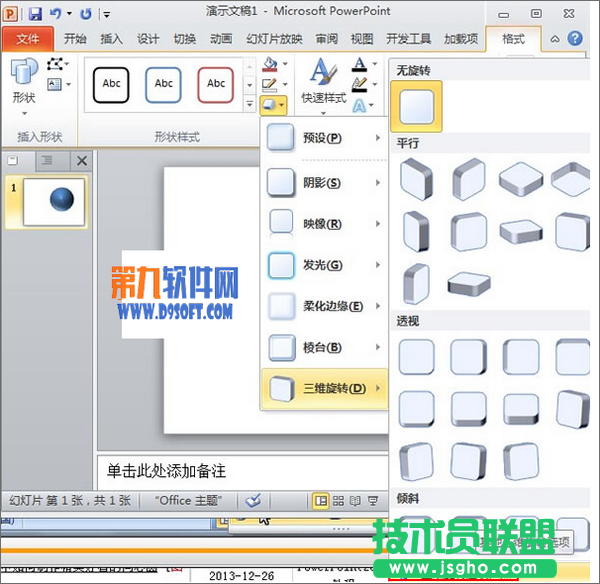
Task: Click the shape outline pencil icon
Action: [x=269, y=84]
